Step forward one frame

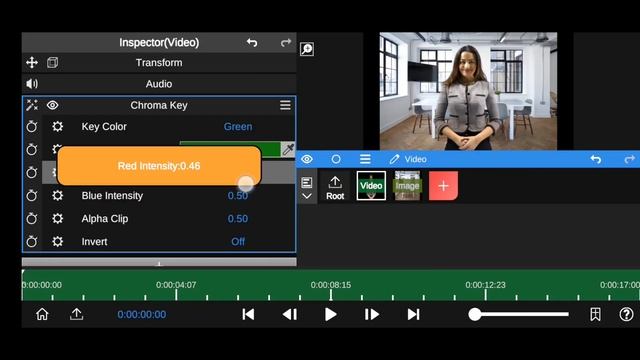click(372, 314)
